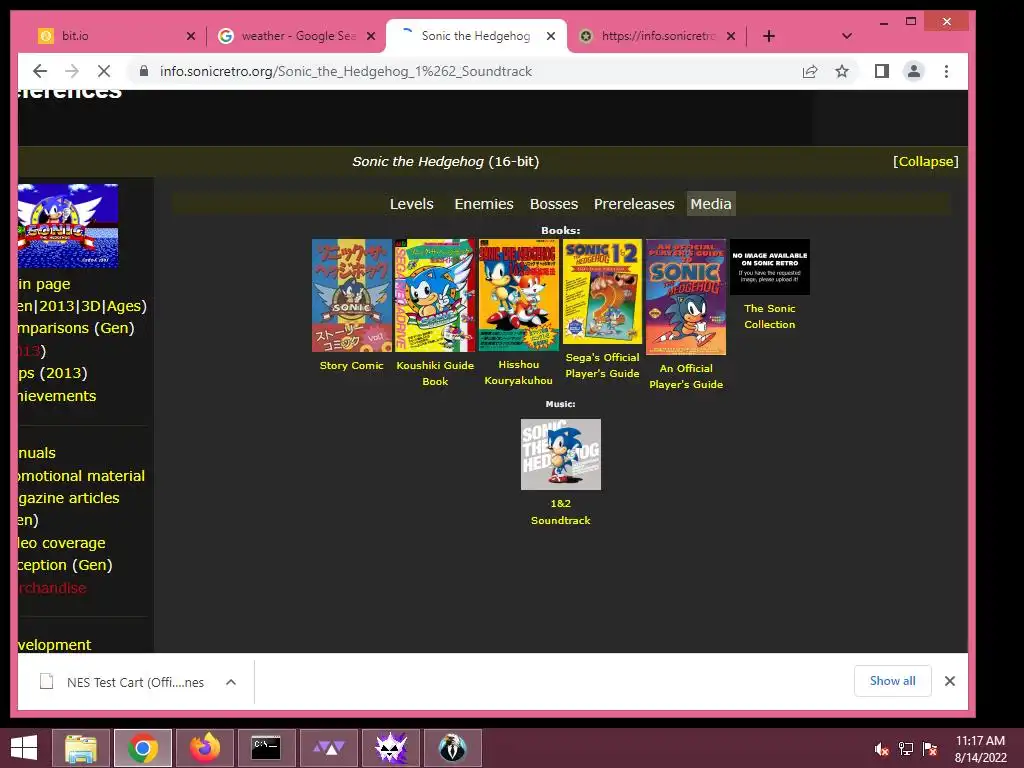Viewport: 1024px width, 768px height.
Task: Open the Bosses navbox tab
Action: pos(554,204)
